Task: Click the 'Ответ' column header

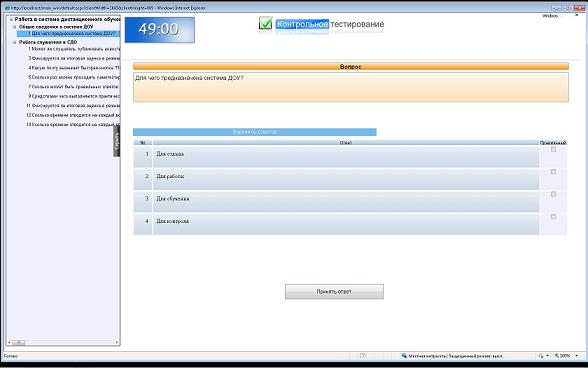Action: coord(346,143)
